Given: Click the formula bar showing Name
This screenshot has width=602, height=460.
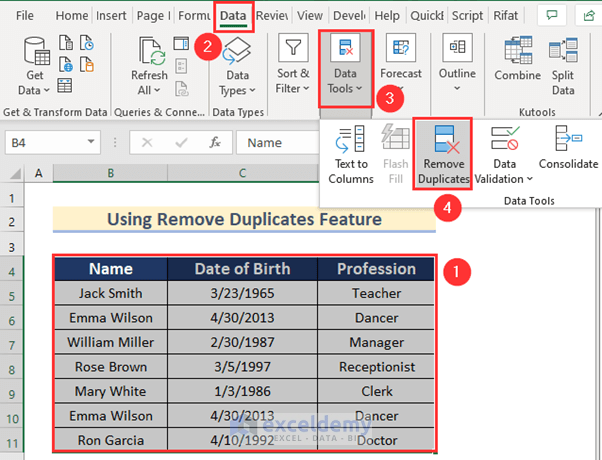Looking at the screenshot, I should click(277, 143).
